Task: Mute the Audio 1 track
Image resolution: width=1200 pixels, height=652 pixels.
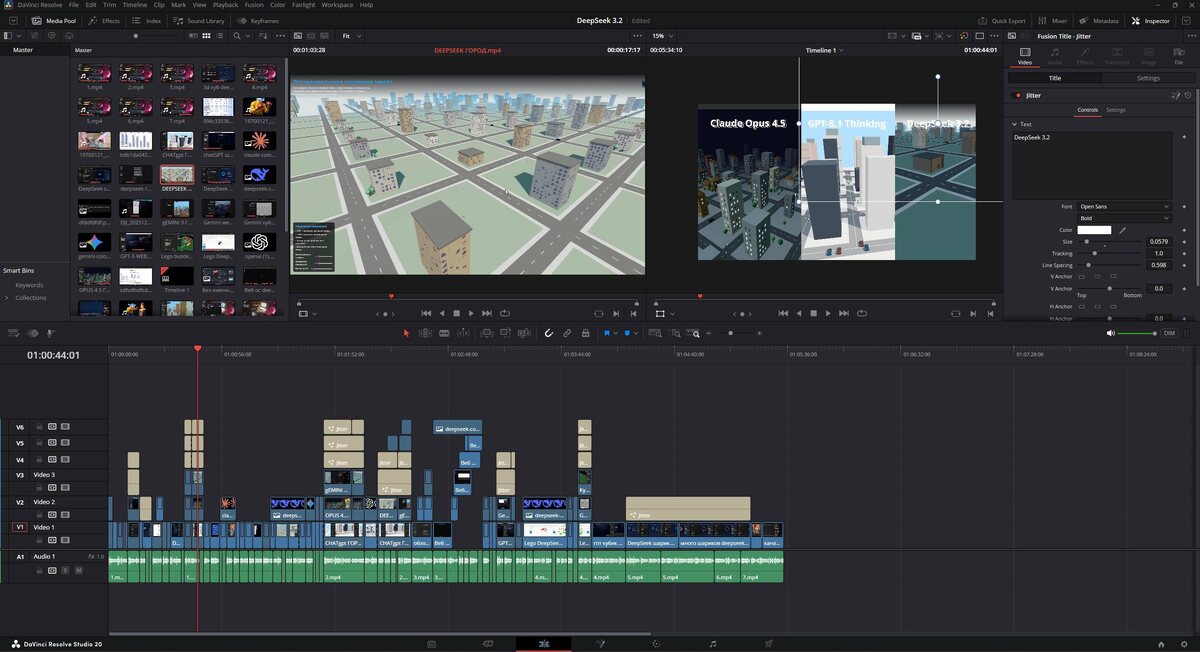Action: pos(78,571)
